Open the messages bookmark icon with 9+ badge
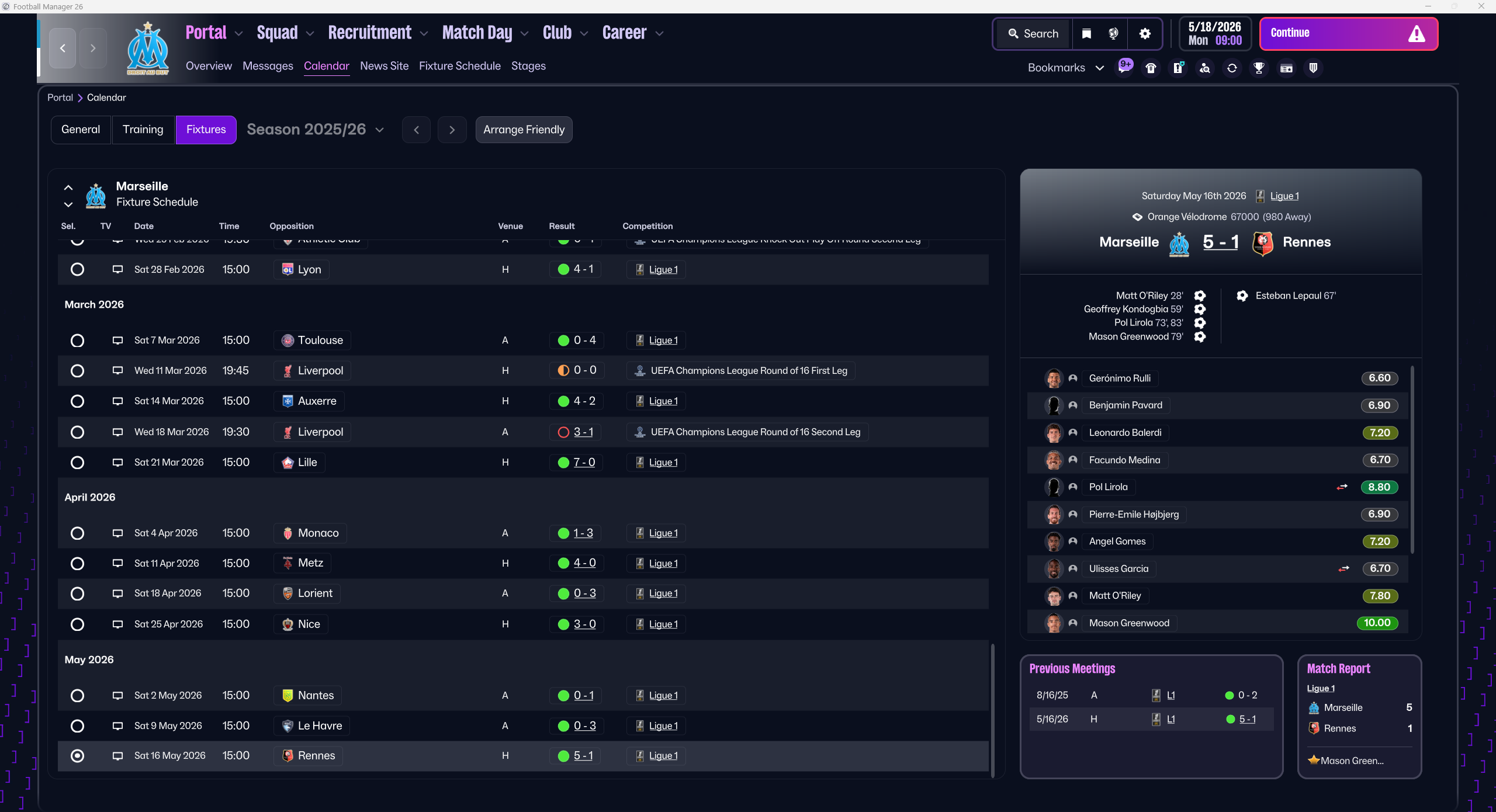The image size is (1496, 812). point(1124,68)
